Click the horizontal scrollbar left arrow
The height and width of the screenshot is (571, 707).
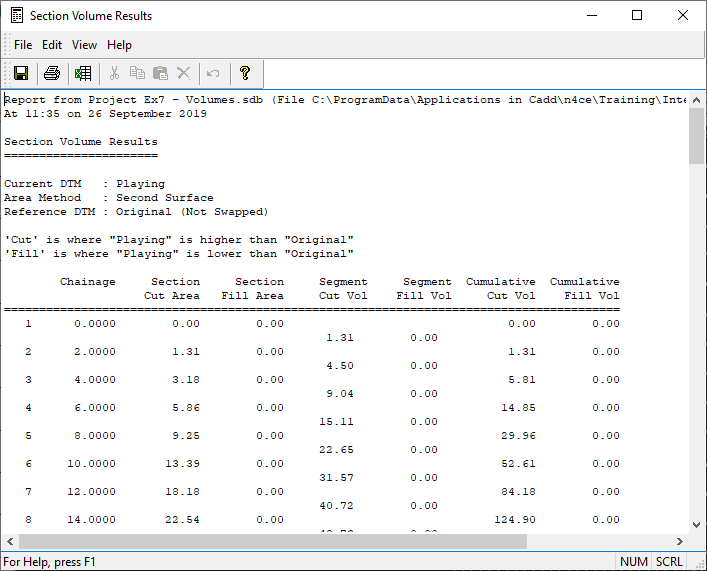[10, 541]
